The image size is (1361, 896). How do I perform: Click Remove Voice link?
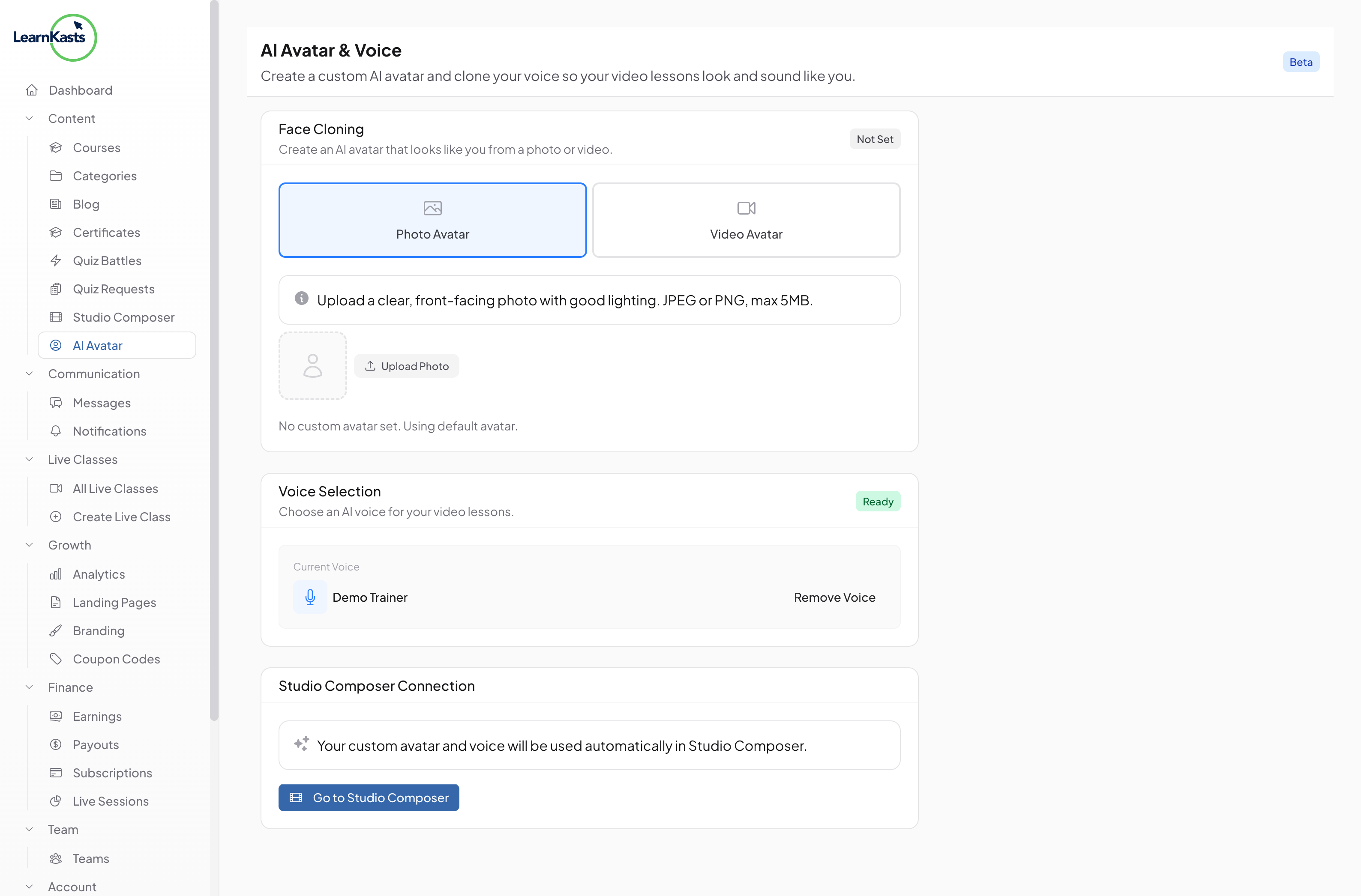coord(834,597)
